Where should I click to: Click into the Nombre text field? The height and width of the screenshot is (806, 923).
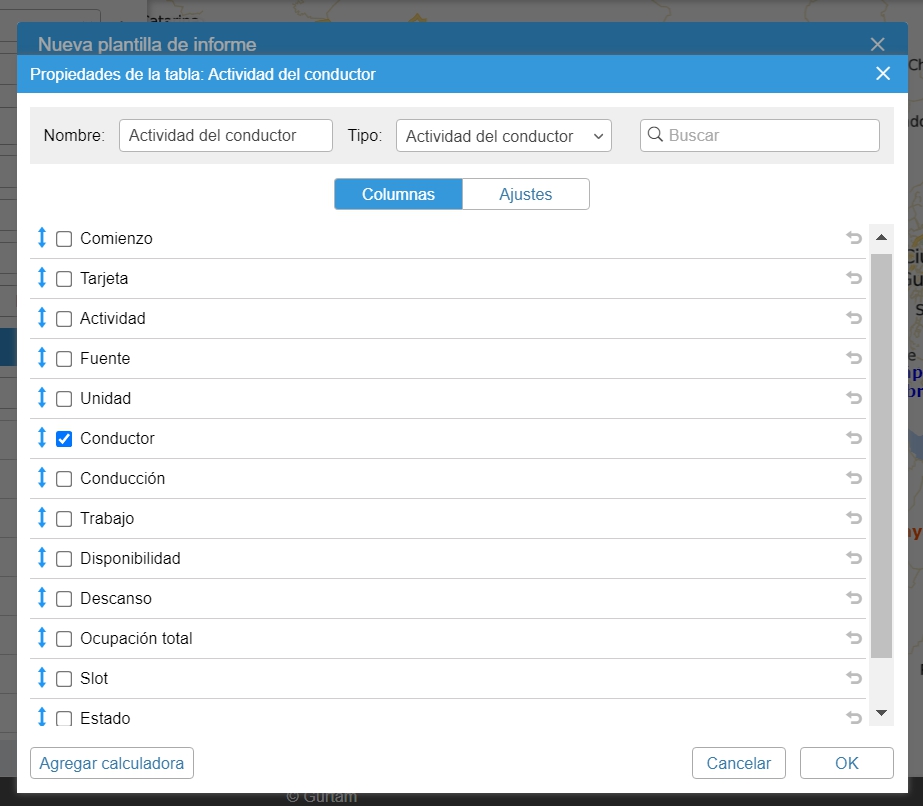point(225,136)
